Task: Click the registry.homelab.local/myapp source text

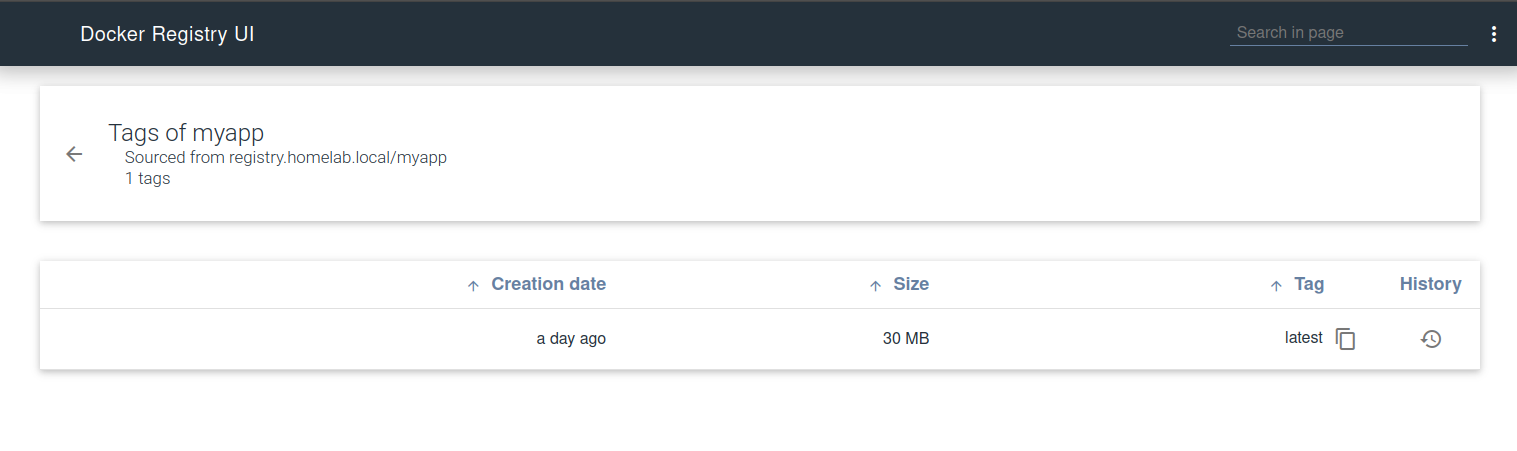Action: coord(337,158)
